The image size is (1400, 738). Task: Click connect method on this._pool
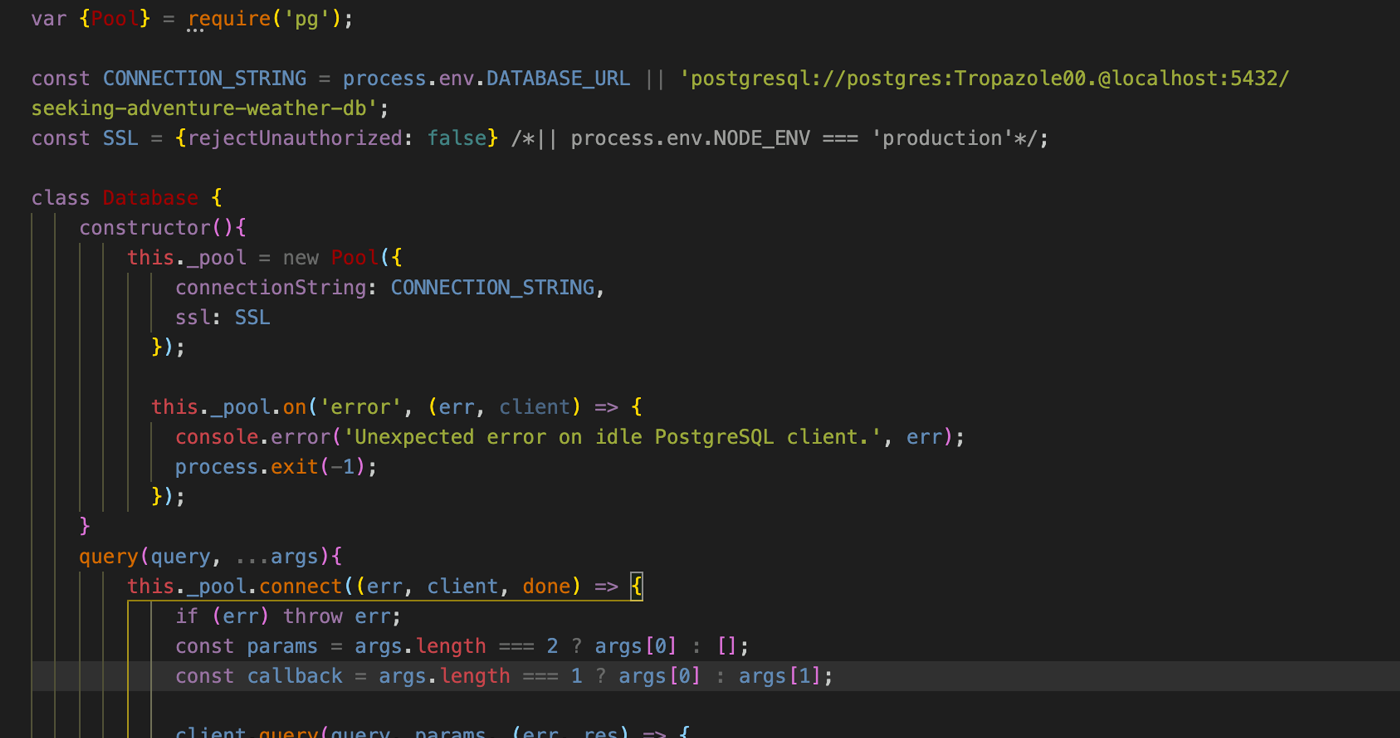301,587
